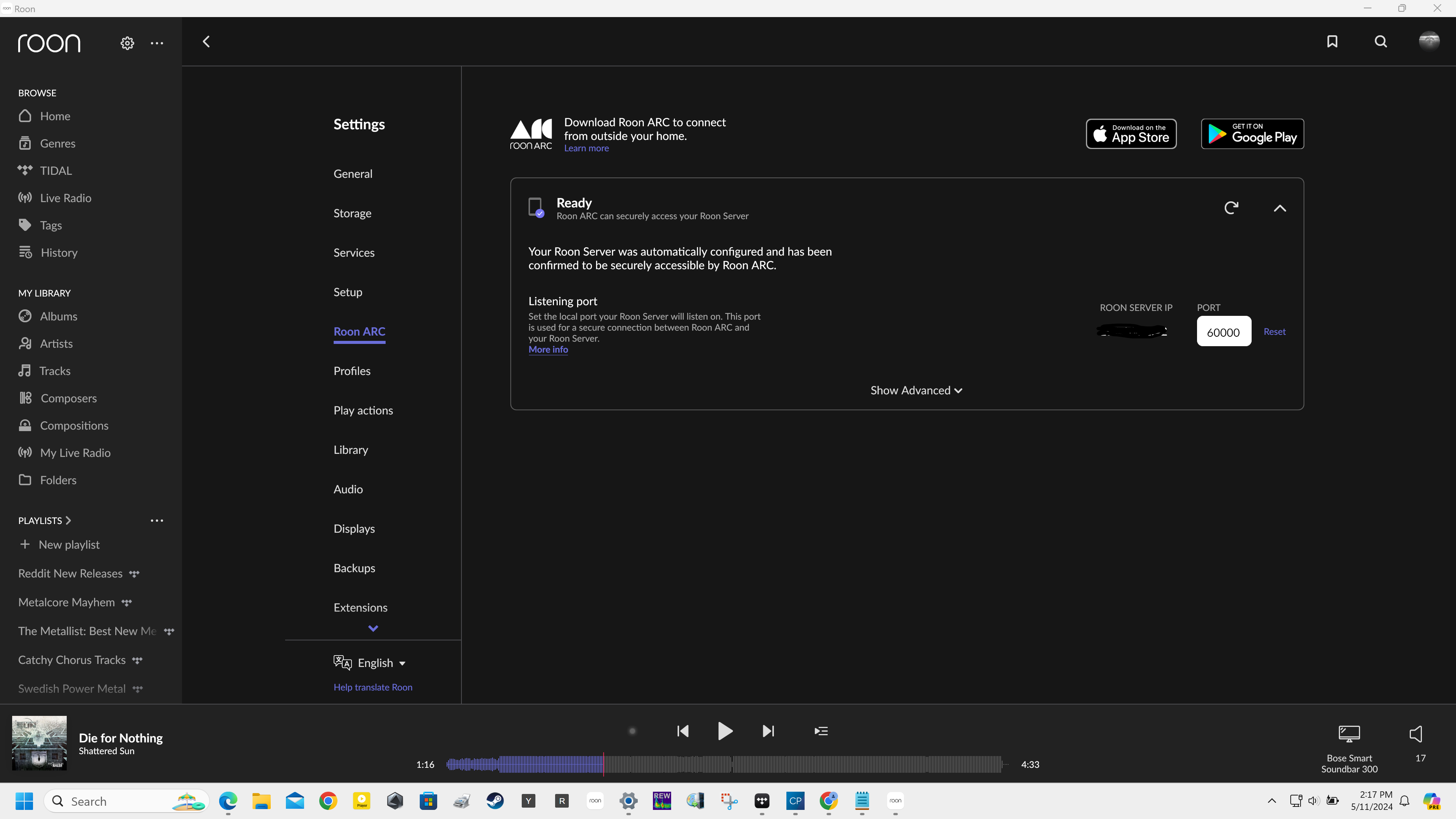1456x819 pixels.
Task: Open the sidebar more options menu
Action: point(157,43)
